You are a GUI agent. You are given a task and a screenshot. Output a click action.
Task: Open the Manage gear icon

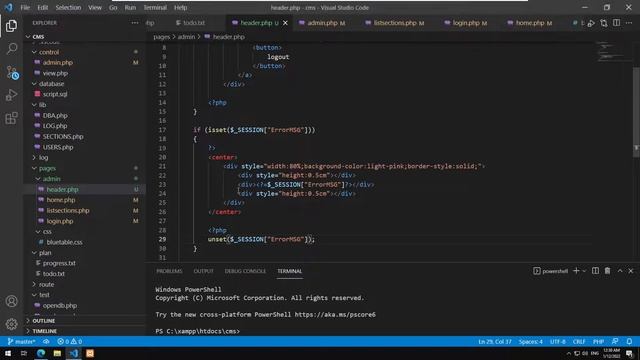(11, 324)
